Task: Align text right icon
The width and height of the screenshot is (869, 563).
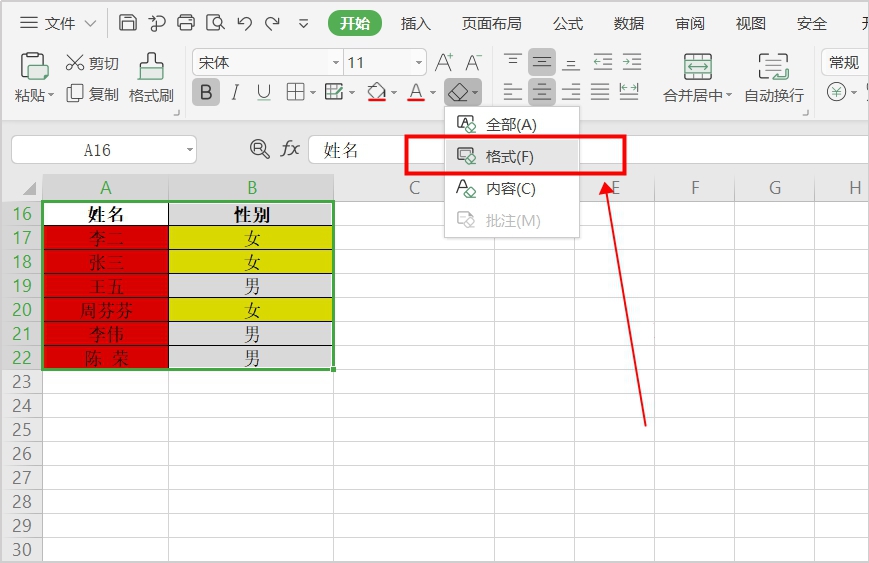Action: click(x=571, y=91)
